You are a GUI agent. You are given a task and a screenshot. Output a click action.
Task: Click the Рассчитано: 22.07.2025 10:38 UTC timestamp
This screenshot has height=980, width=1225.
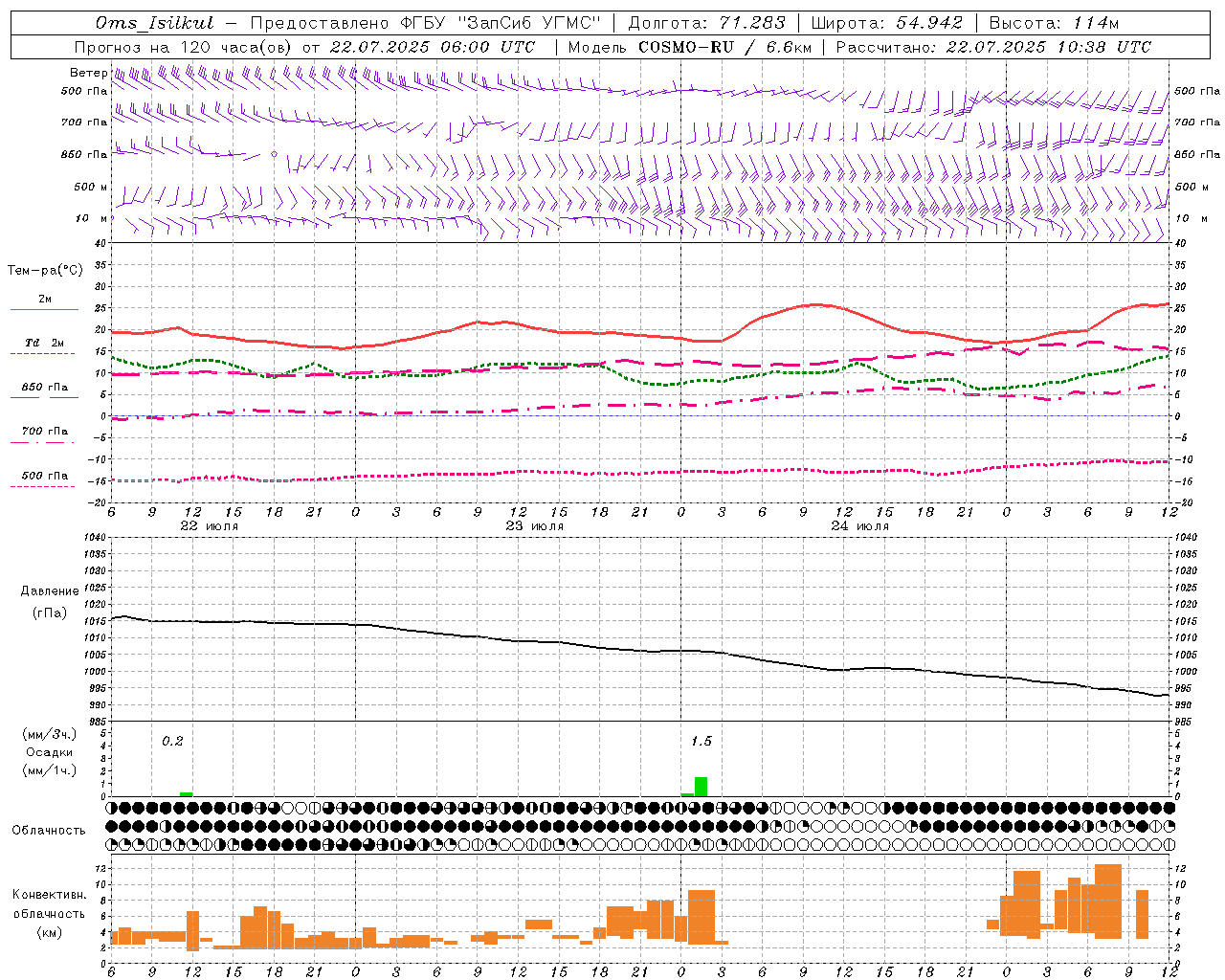click(993, 47)
